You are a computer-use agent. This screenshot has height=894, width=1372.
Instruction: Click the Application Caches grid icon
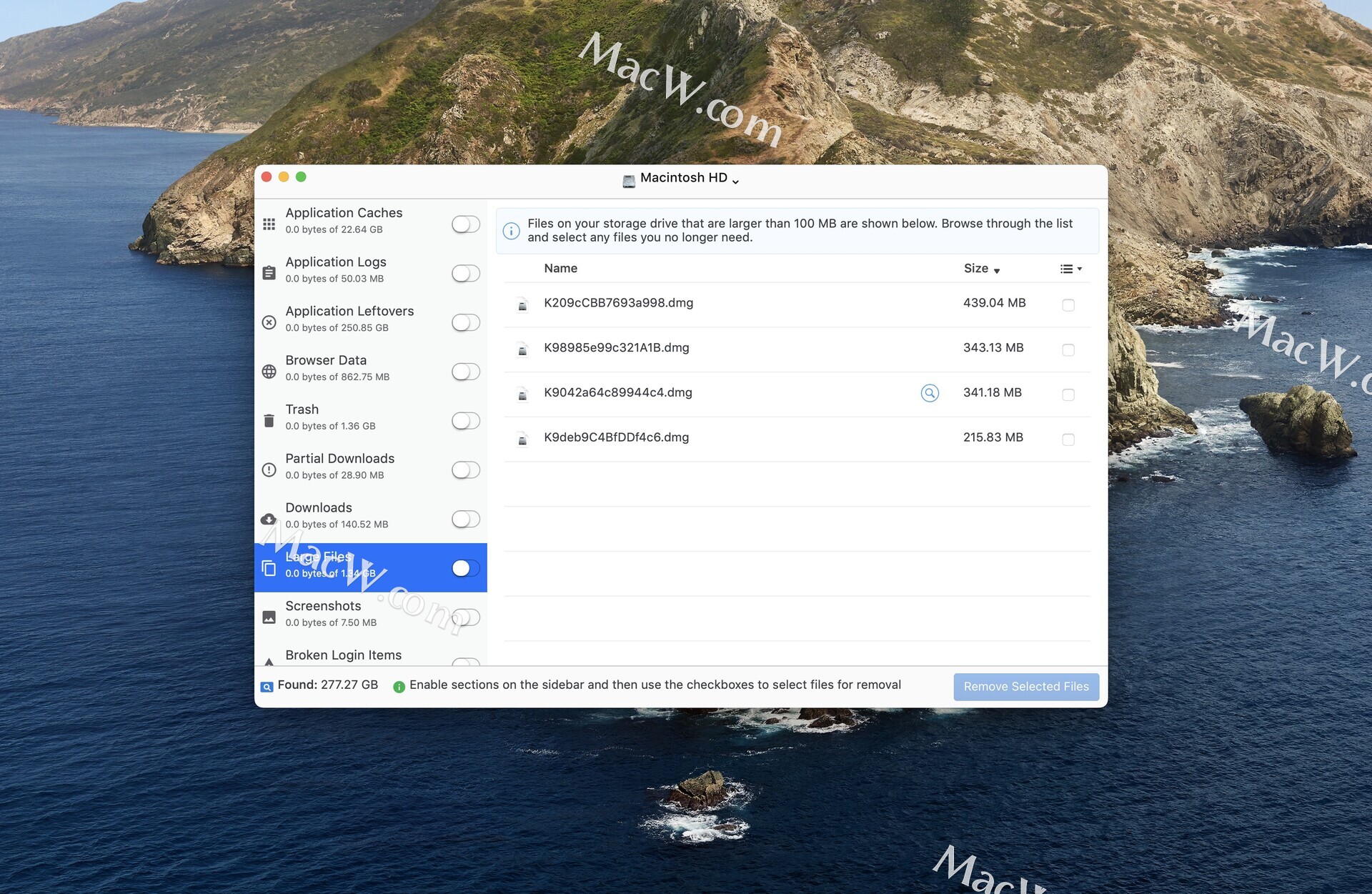point(269,224)
